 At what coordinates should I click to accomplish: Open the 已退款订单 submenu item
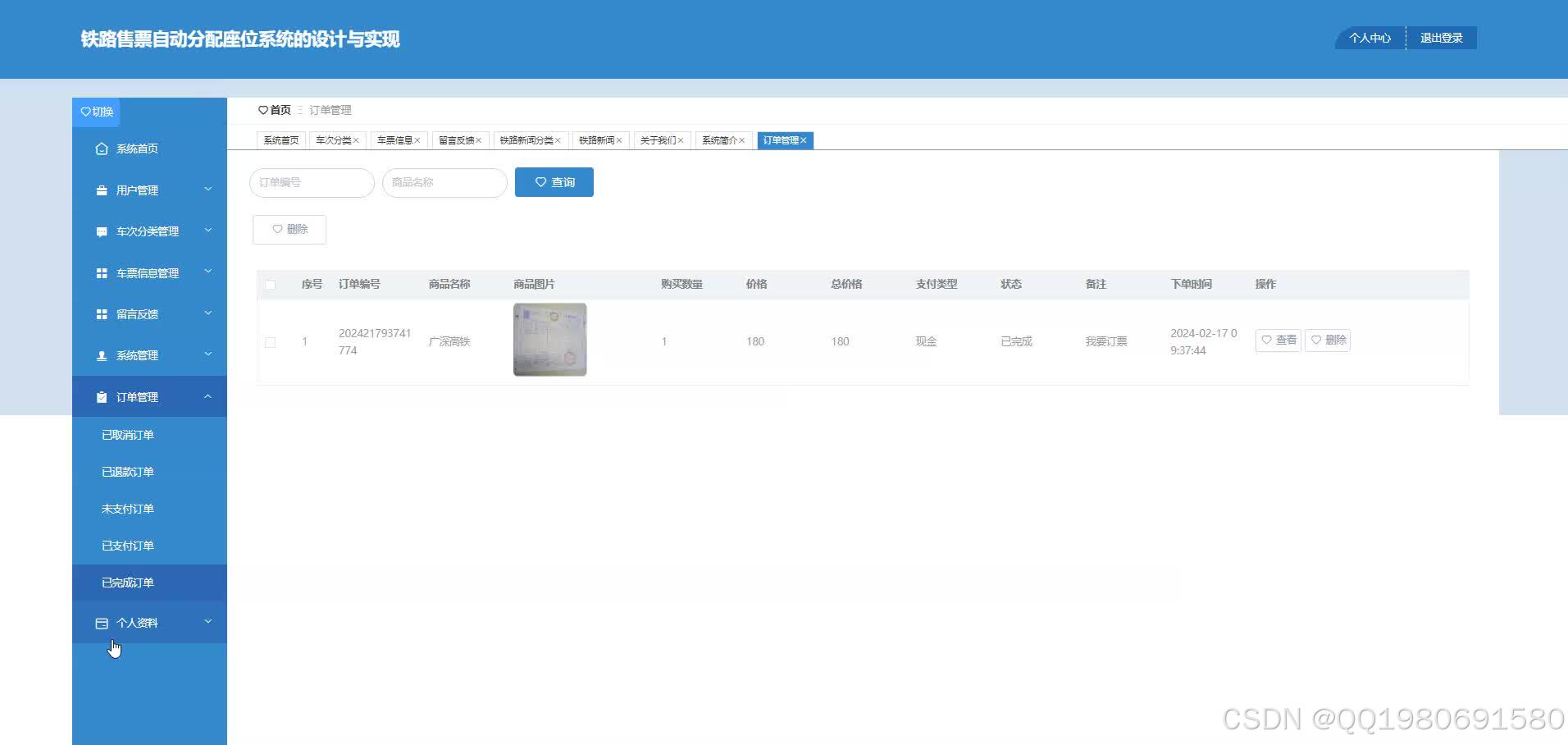tap(149, 472)
